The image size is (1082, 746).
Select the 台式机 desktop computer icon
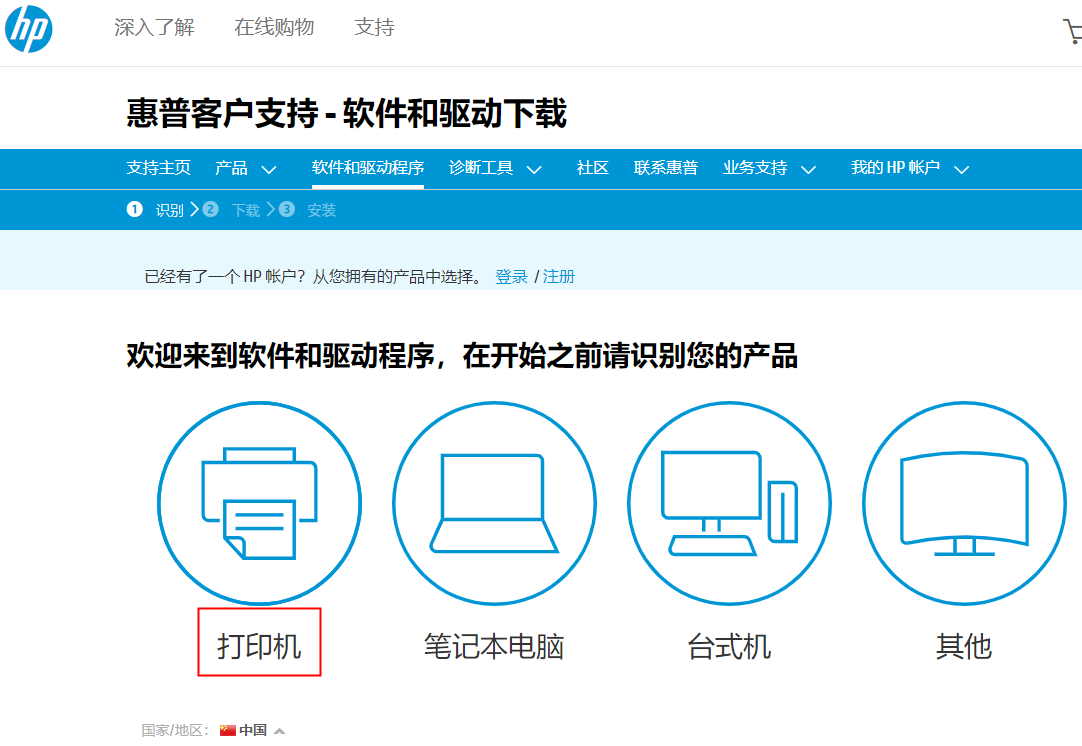[729, 503]
